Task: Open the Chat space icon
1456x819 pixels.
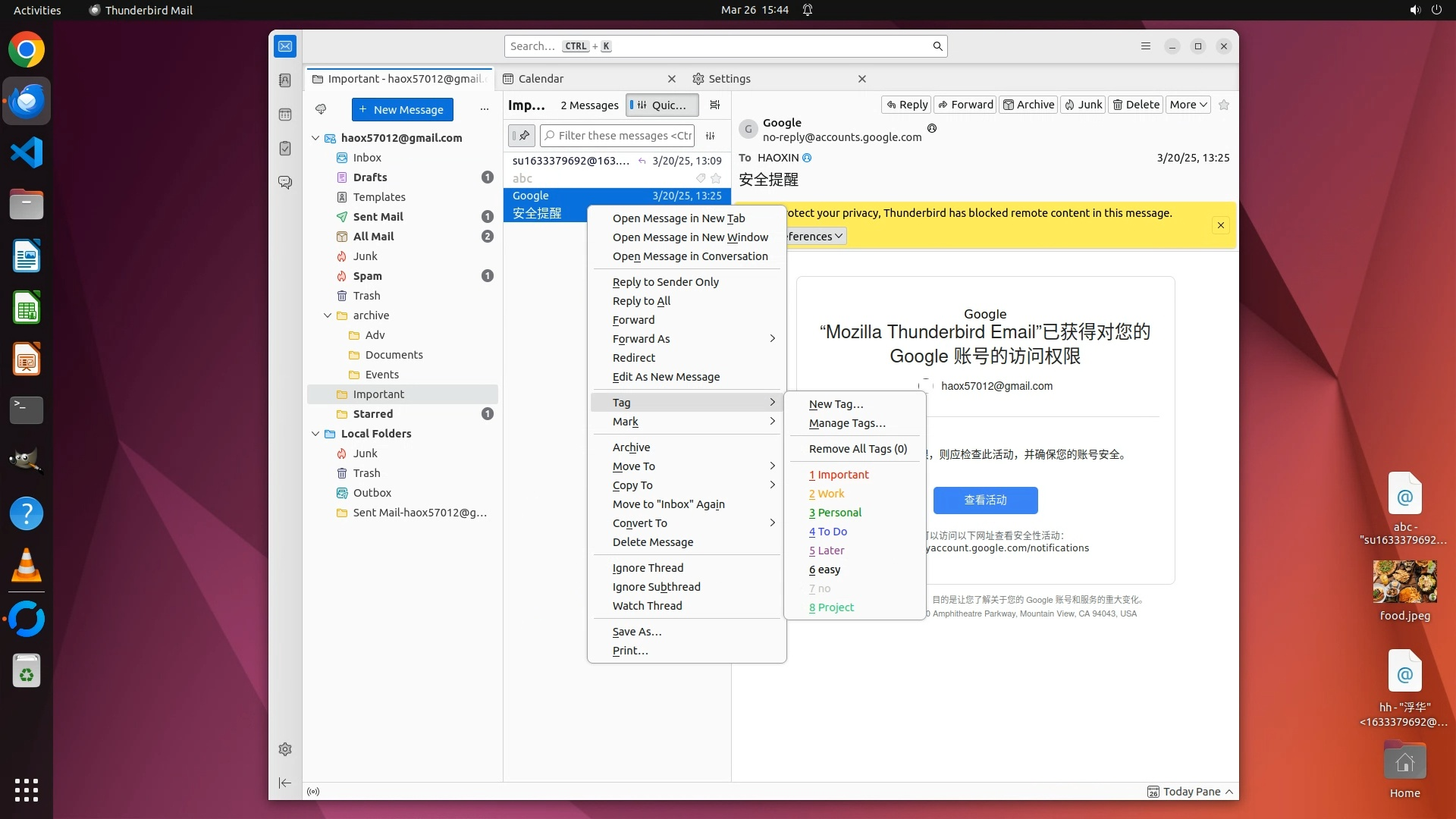Action: pos(285,183)
